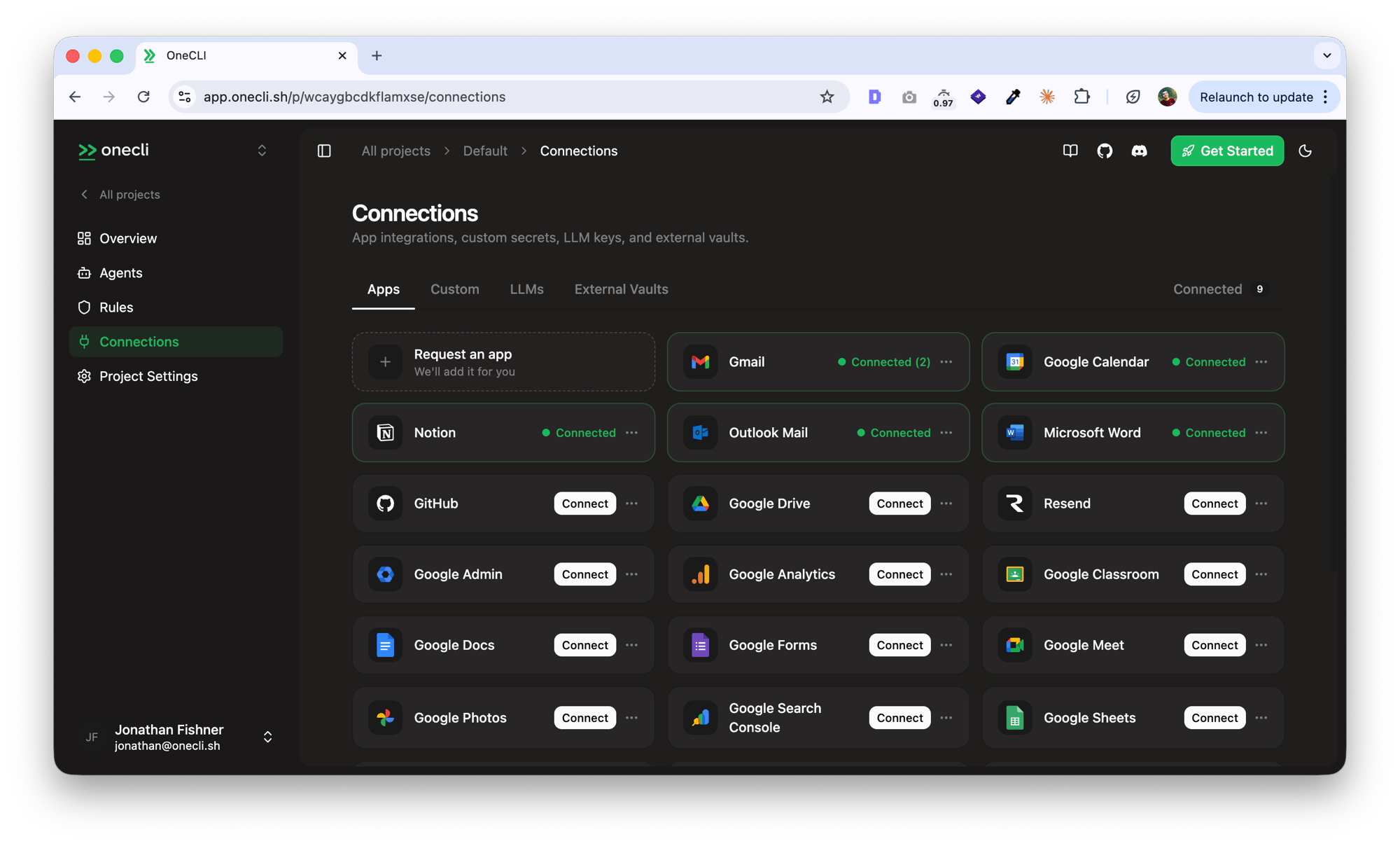Connect the Google Analytics app
The width and height of the screenshot is (1400, 846).
899,574
